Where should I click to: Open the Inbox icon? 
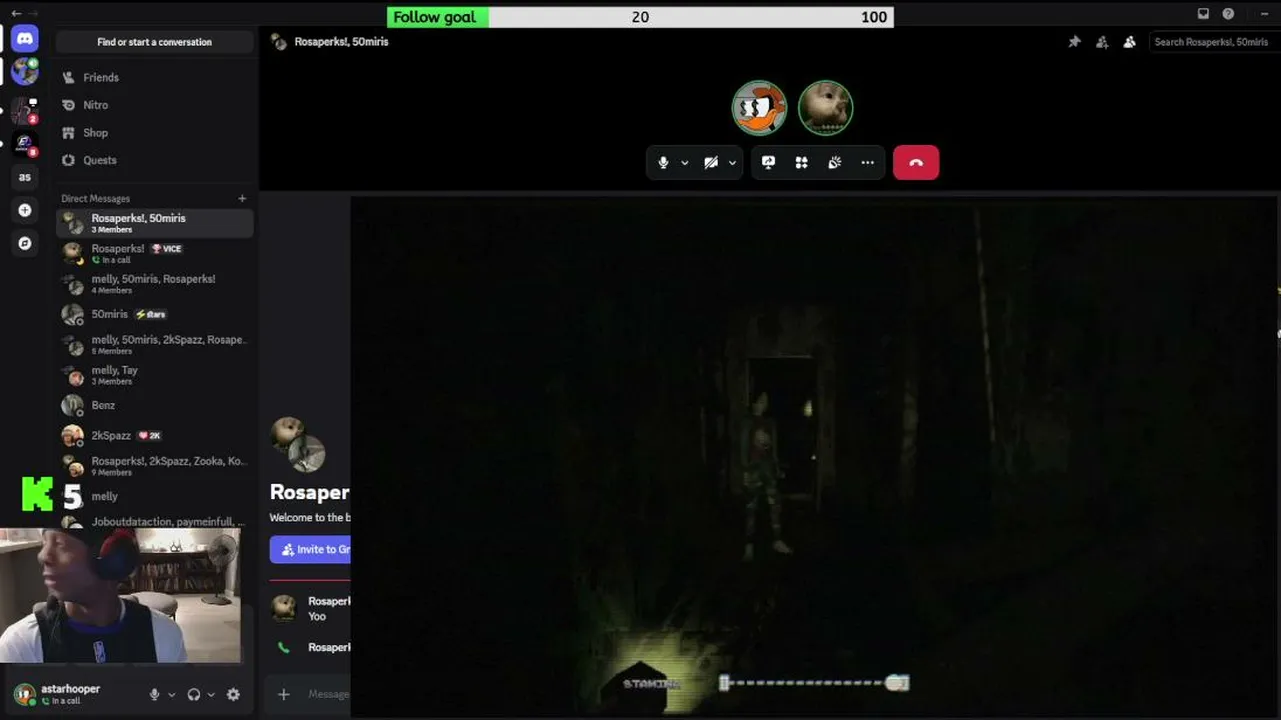click(x=1203, y=14)
